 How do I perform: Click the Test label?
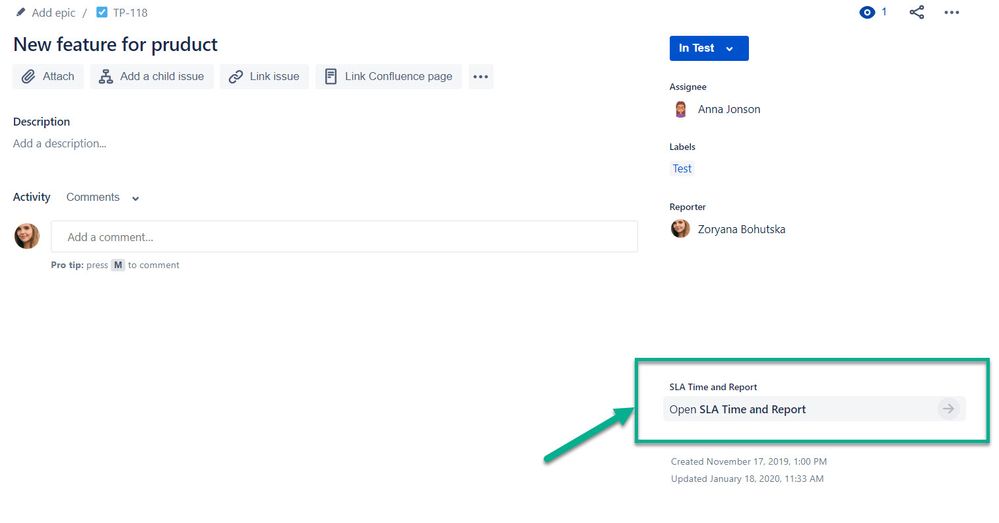682,169
